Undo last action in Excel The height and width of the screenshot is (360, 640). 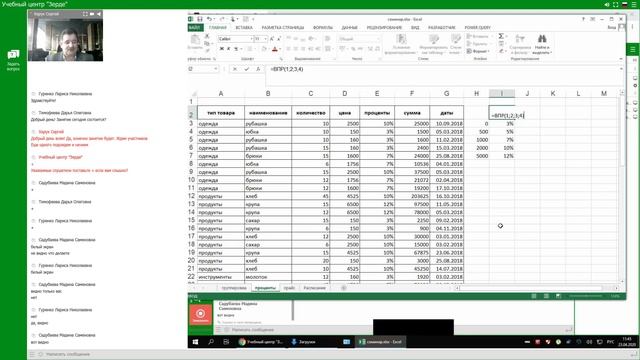(x=209, y=19)
